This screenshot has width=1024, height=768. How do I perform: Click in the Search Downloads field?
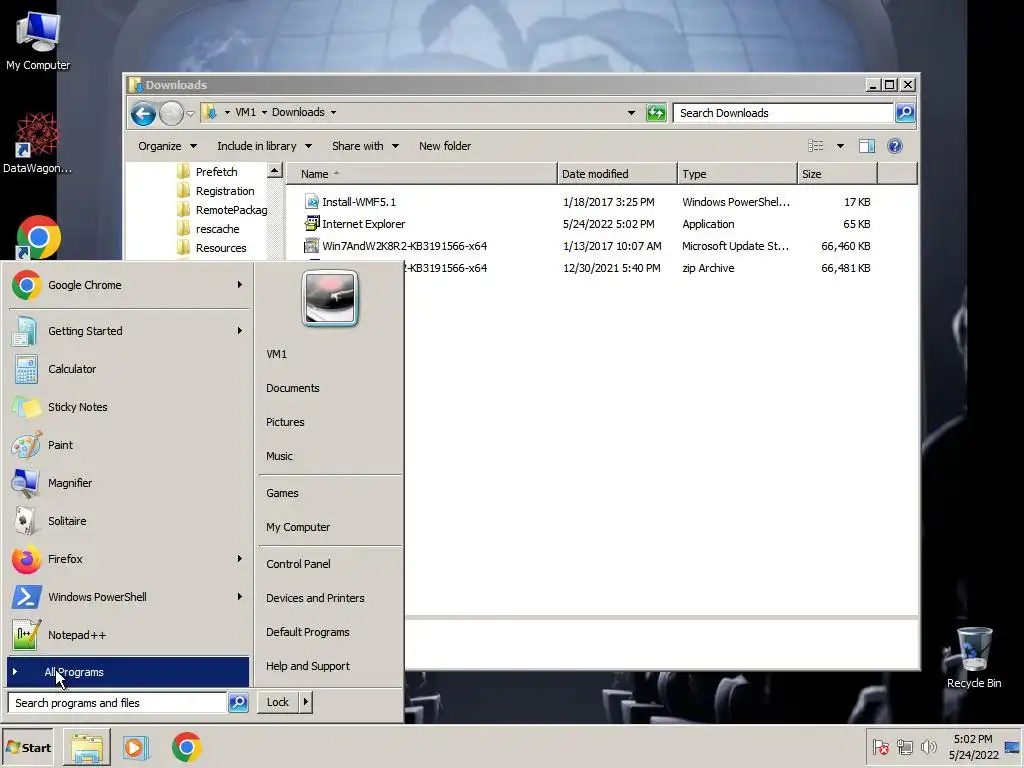click(783, 113)
